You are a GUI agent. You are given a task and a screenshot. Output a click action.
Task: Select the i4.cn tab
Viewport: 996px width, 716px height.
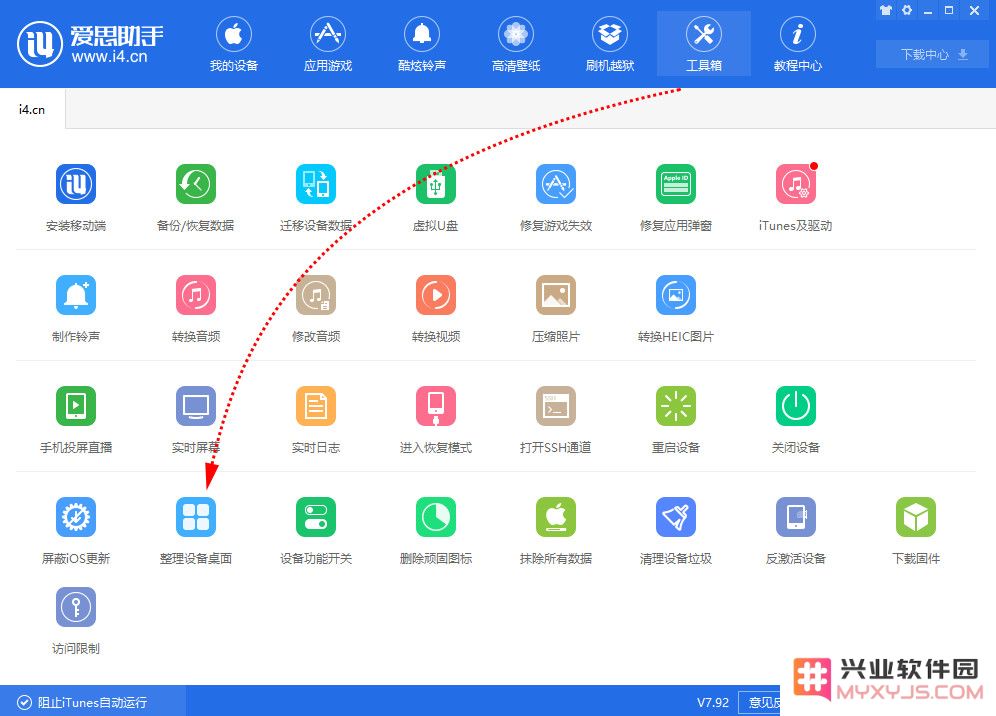tap(32, 109)
